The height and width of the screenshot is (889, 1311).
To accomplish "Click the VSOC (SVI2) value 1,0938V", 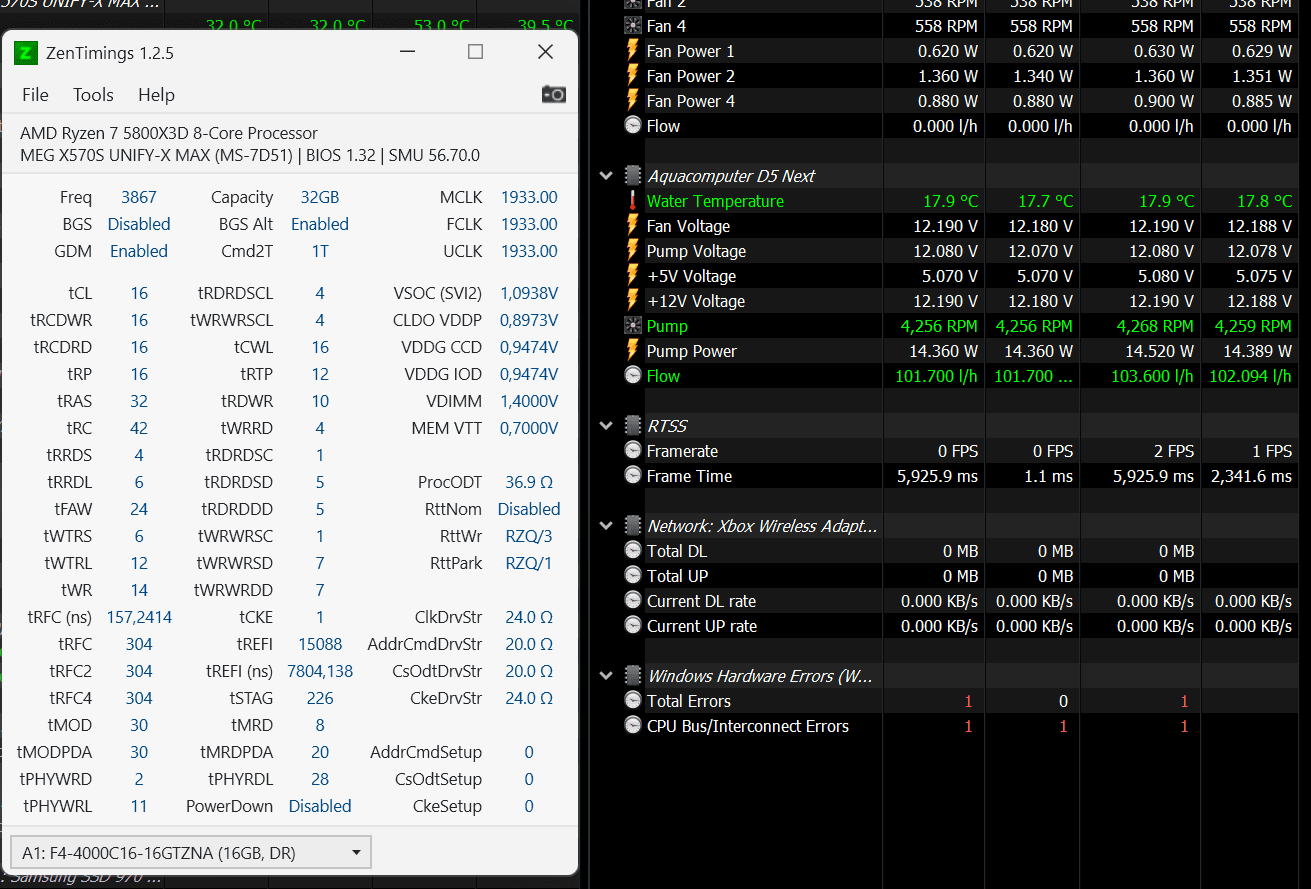I will (x=529, y=293).
